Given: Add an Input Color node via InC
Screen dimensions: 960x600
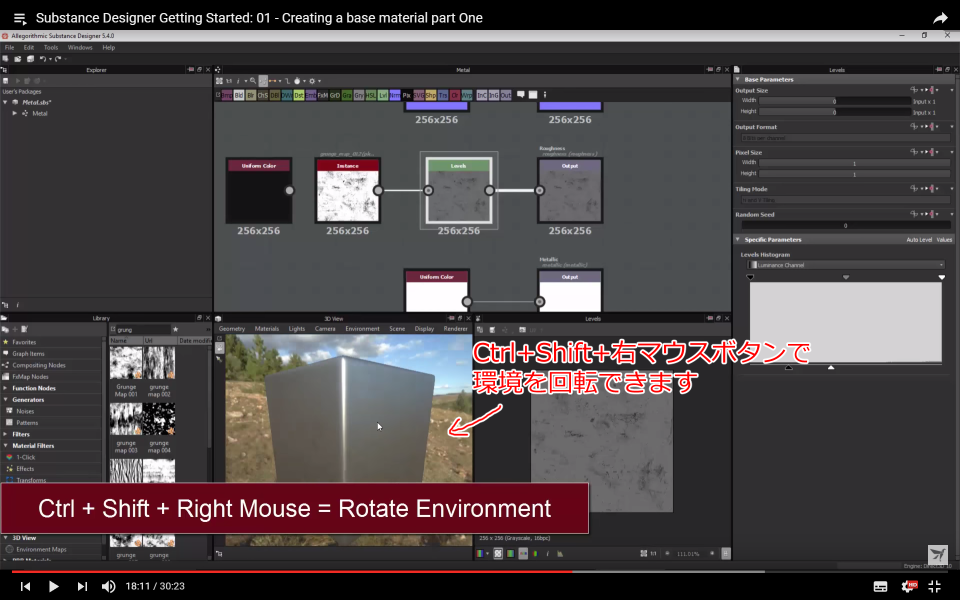Looking at the screenshot, I should coord(482,95).
